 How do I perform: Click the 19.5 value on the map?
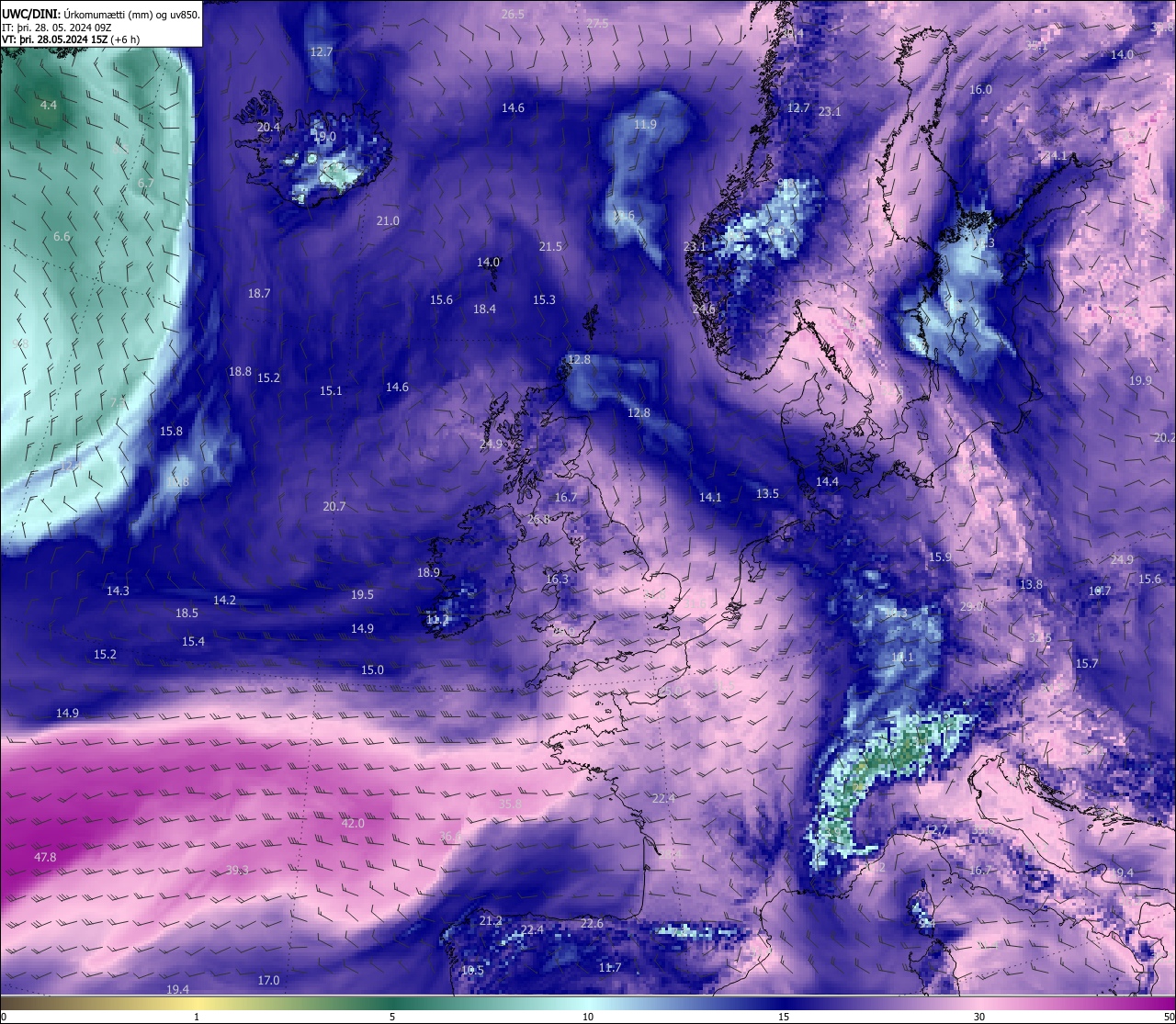[x=362, y=595]
